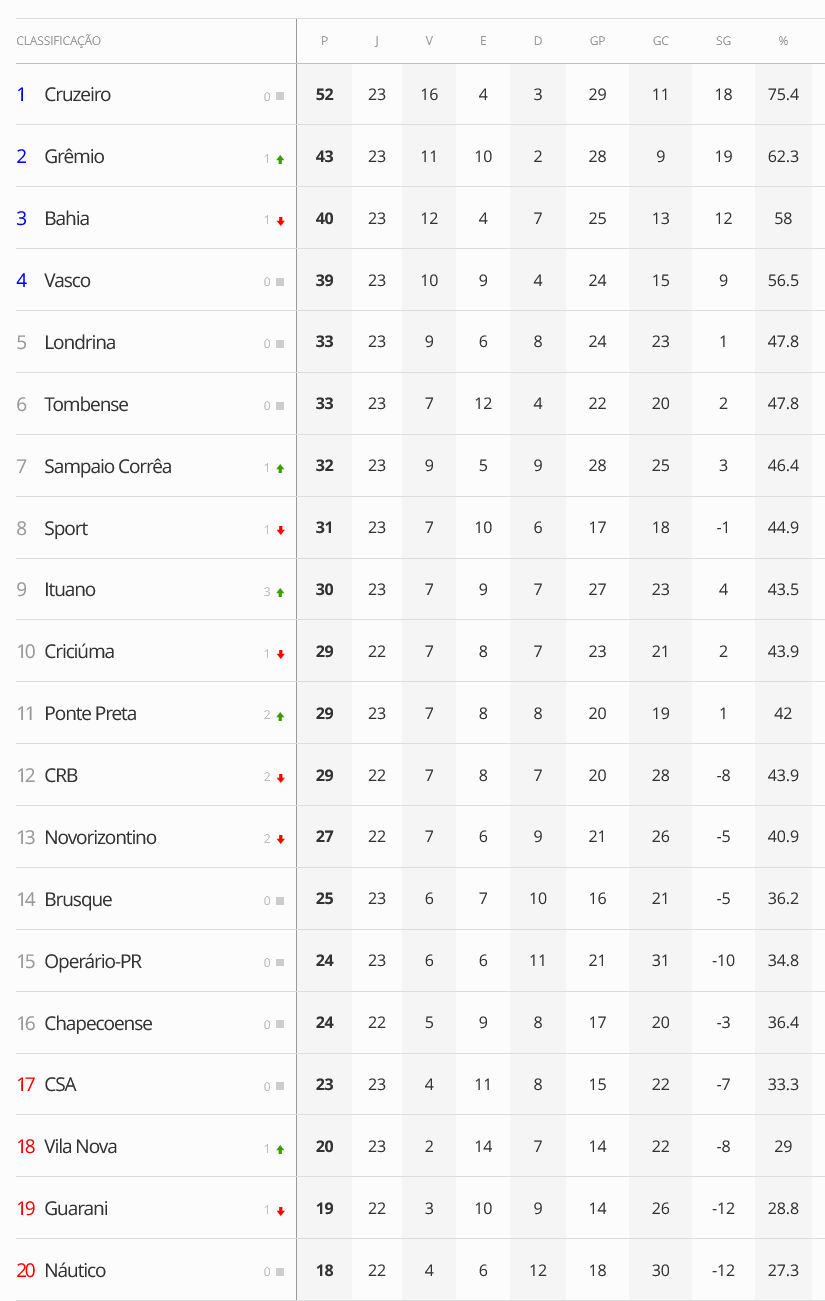Click the green up arrow beside Ituano
Screen dimensions: 825x1301
(x=280, y=592)
